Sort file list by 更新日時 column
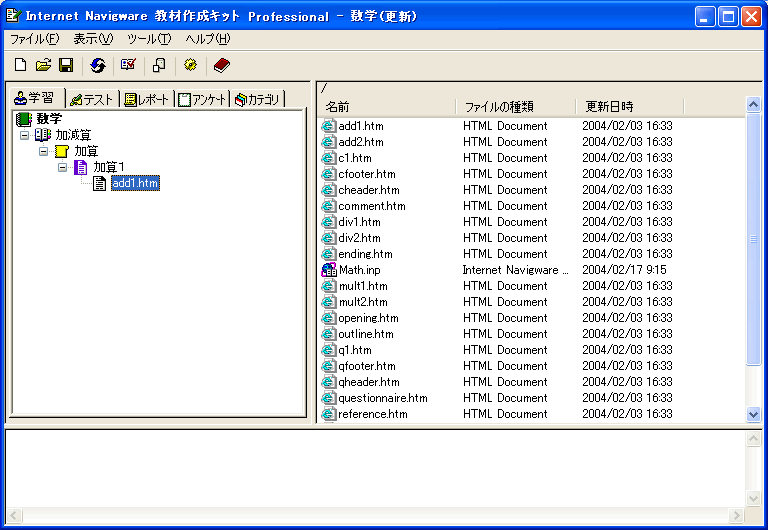Image resolution: width=768 pixels, height=530 pixels. pyautogui.click(x=629, y=106)
